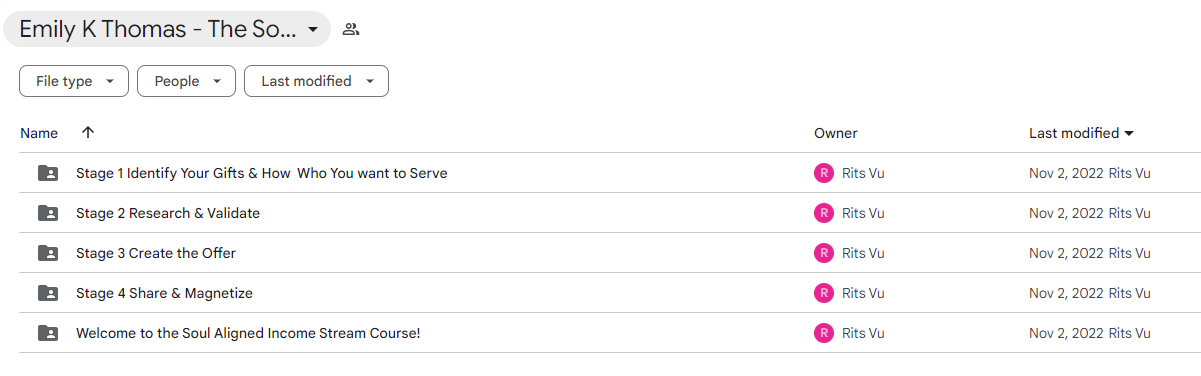Screen dimensions: 1201x376
Task: Click the folder icon next to Stage 3 Create the Offer
Action: [48, 253]
